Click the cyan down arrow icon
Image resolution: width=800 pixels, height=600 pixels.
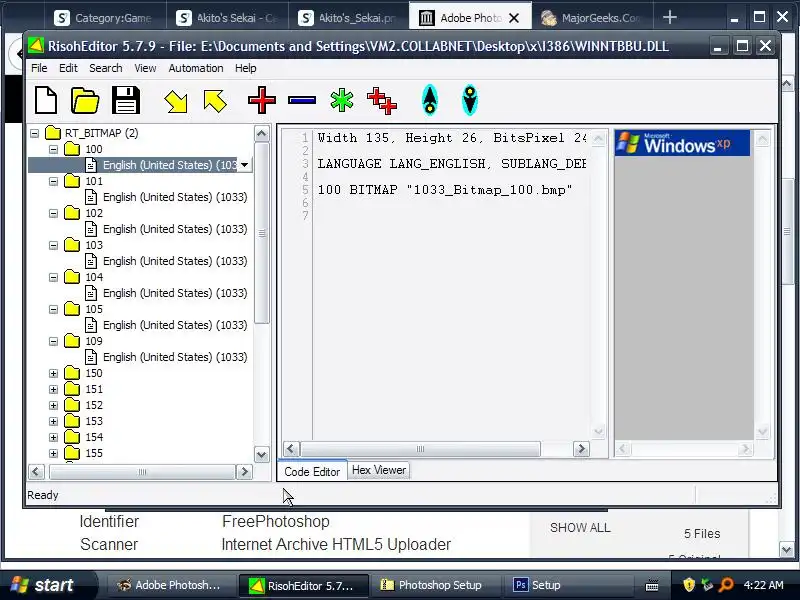pyautogui.click(x=469, y=100)
